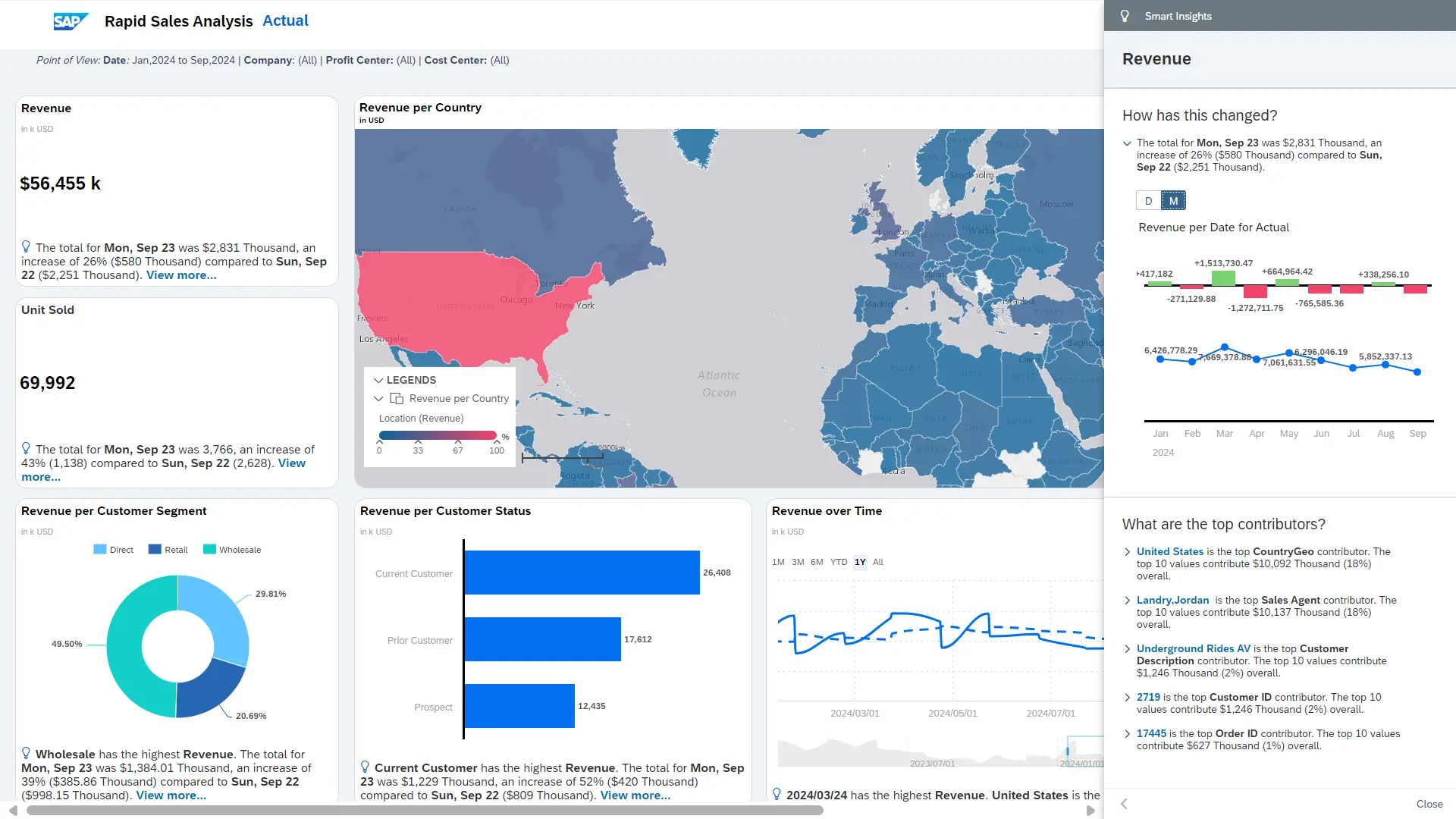Click the horizontal scrollbar's right arrow

click(x=1090, y=811)
